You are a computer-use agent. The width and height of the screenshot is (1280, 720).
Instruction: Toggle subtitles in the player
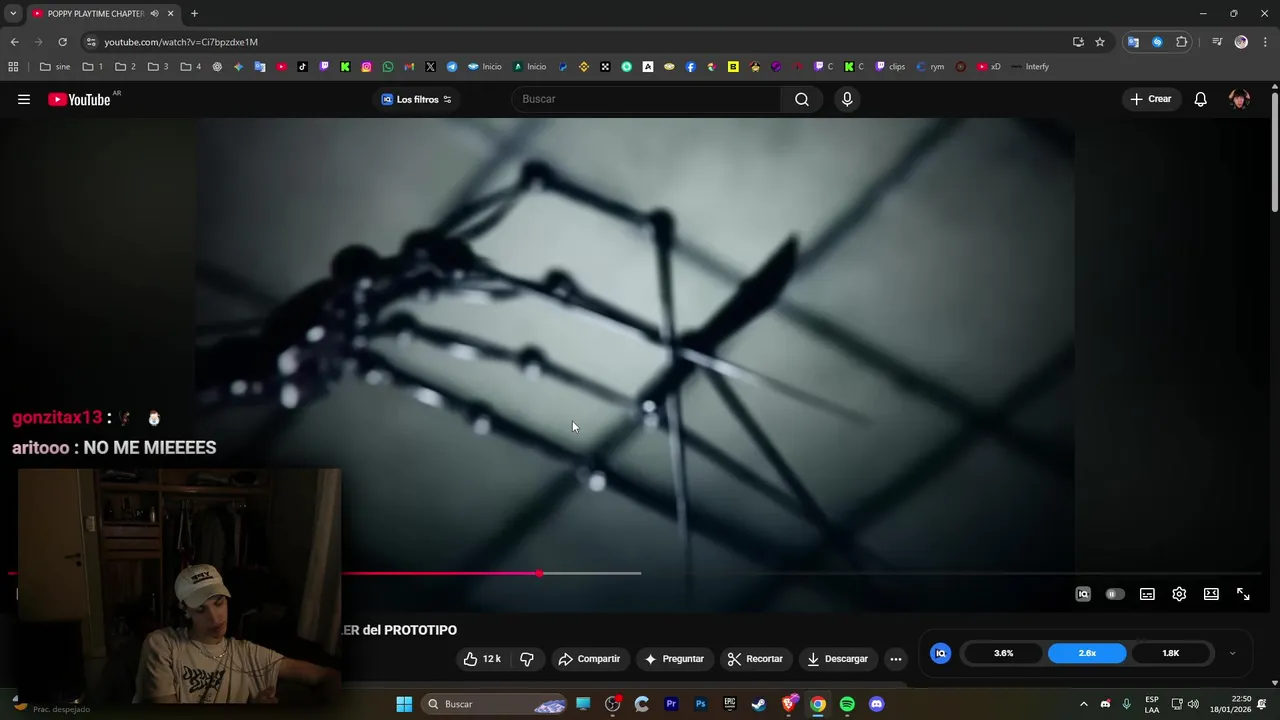point(1147,594)
